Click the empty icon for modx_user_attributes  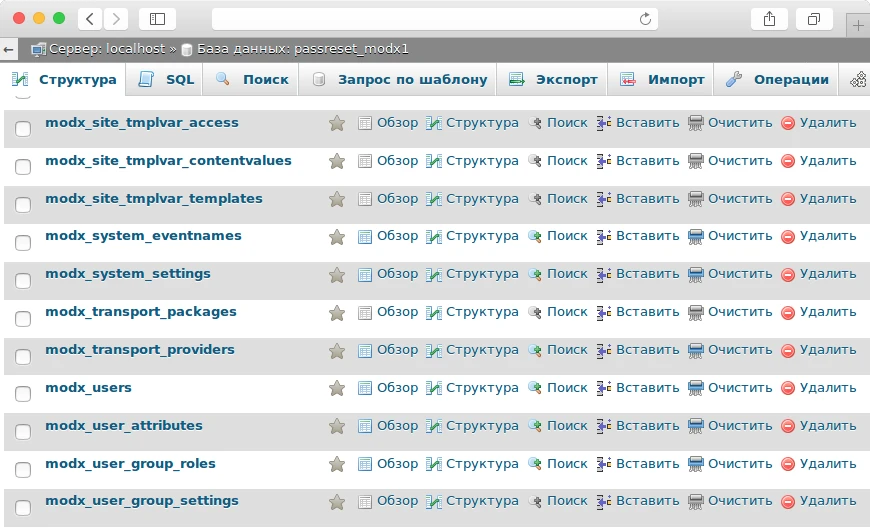point(696,426)
